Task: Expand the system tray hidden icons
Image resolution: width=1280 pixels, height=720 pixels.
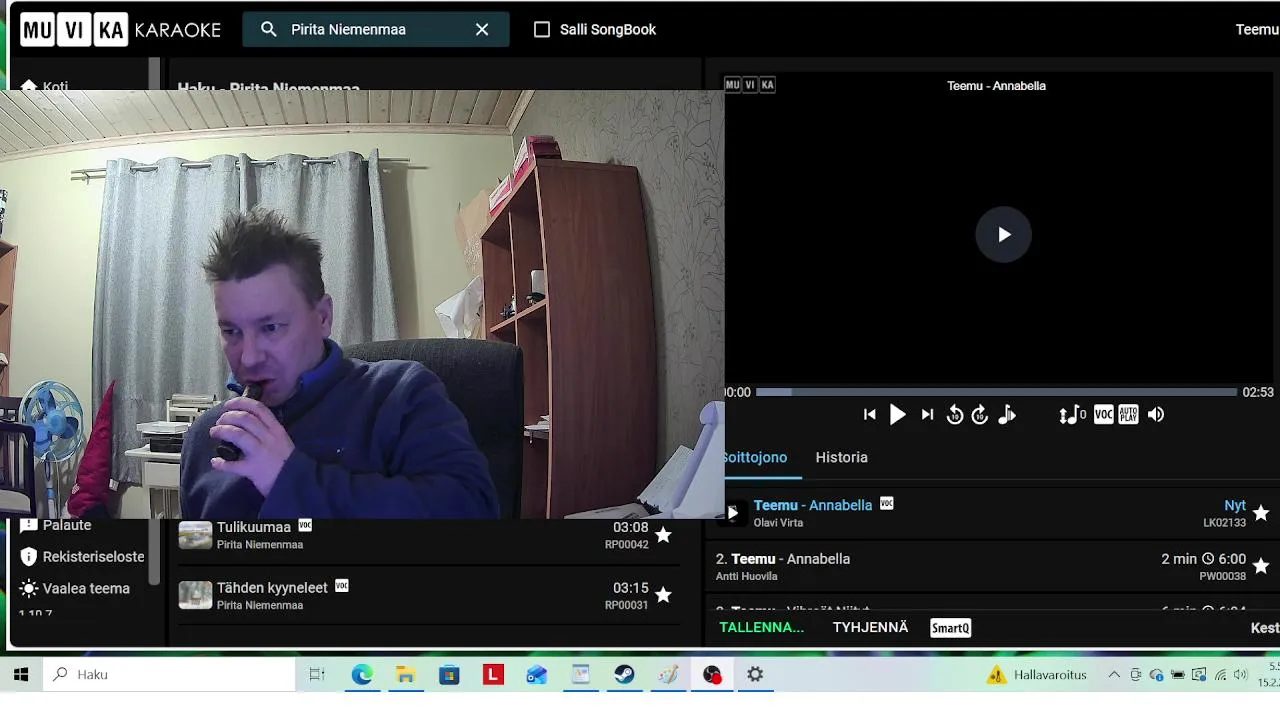Action: [x=1114, y=675]
